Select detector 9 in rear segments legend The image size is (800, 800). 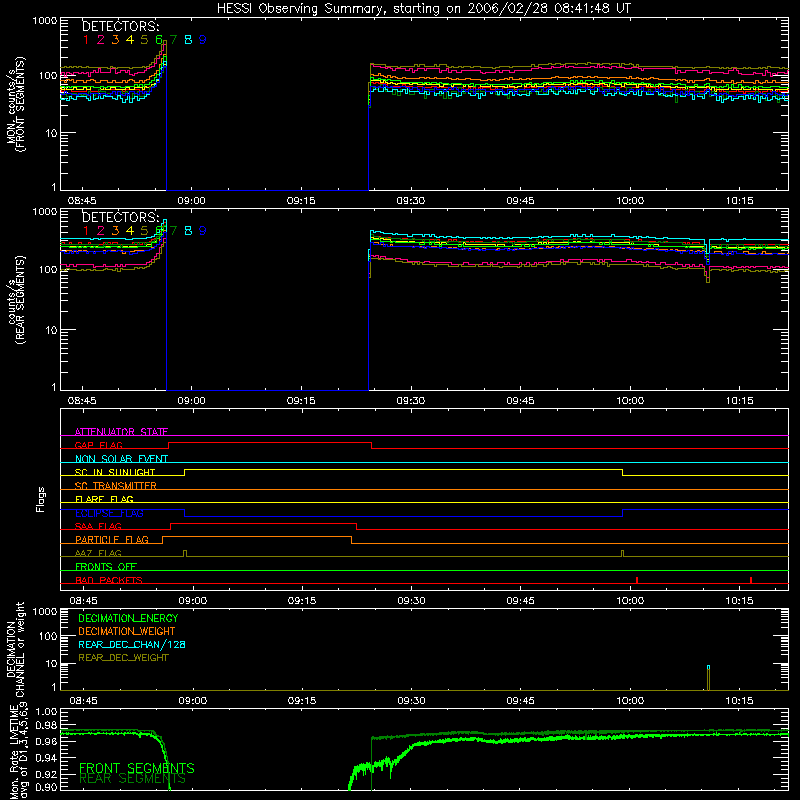(x=203, y=231)
